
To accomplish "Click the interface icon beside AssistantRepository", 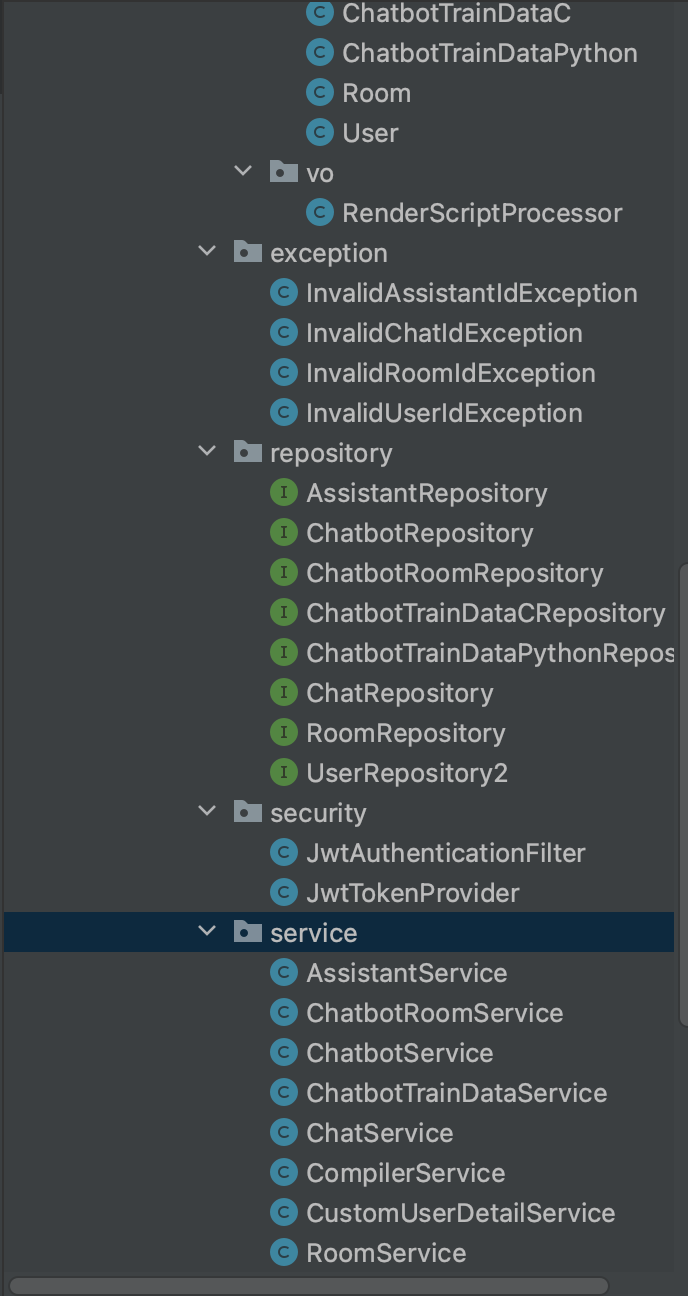I will 284,493.
